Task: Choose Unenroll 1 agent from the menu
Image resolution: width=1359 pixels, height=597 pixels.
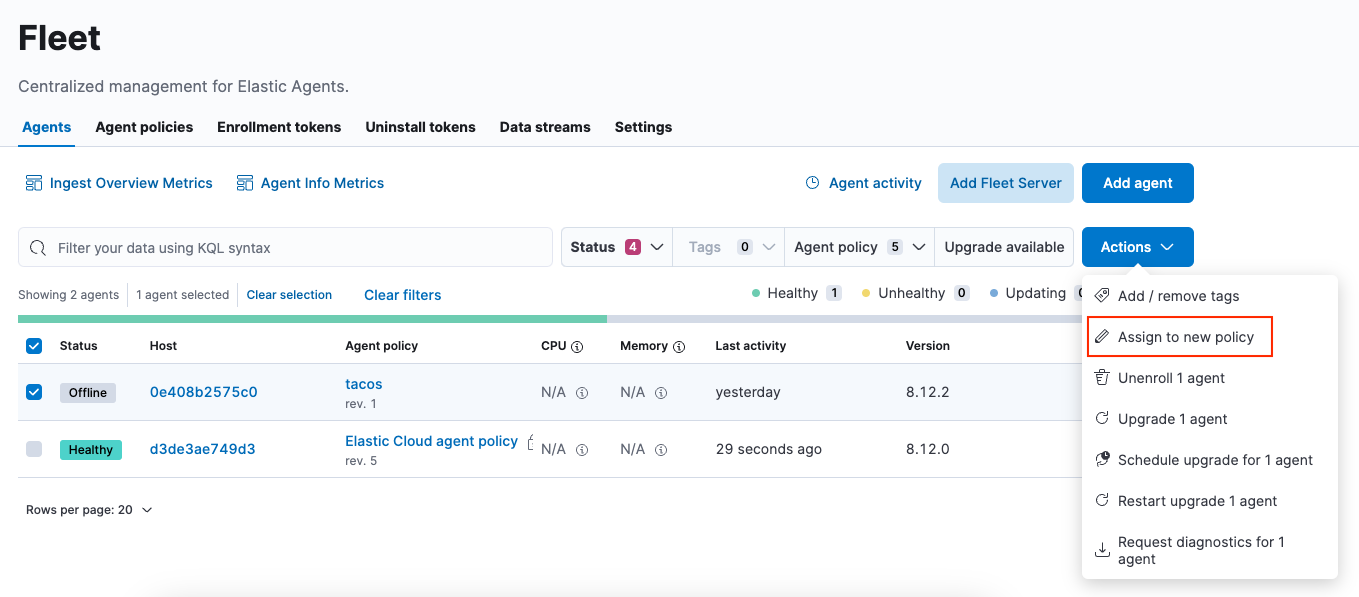Action: pyautogui.click(x=1173, y=377)
